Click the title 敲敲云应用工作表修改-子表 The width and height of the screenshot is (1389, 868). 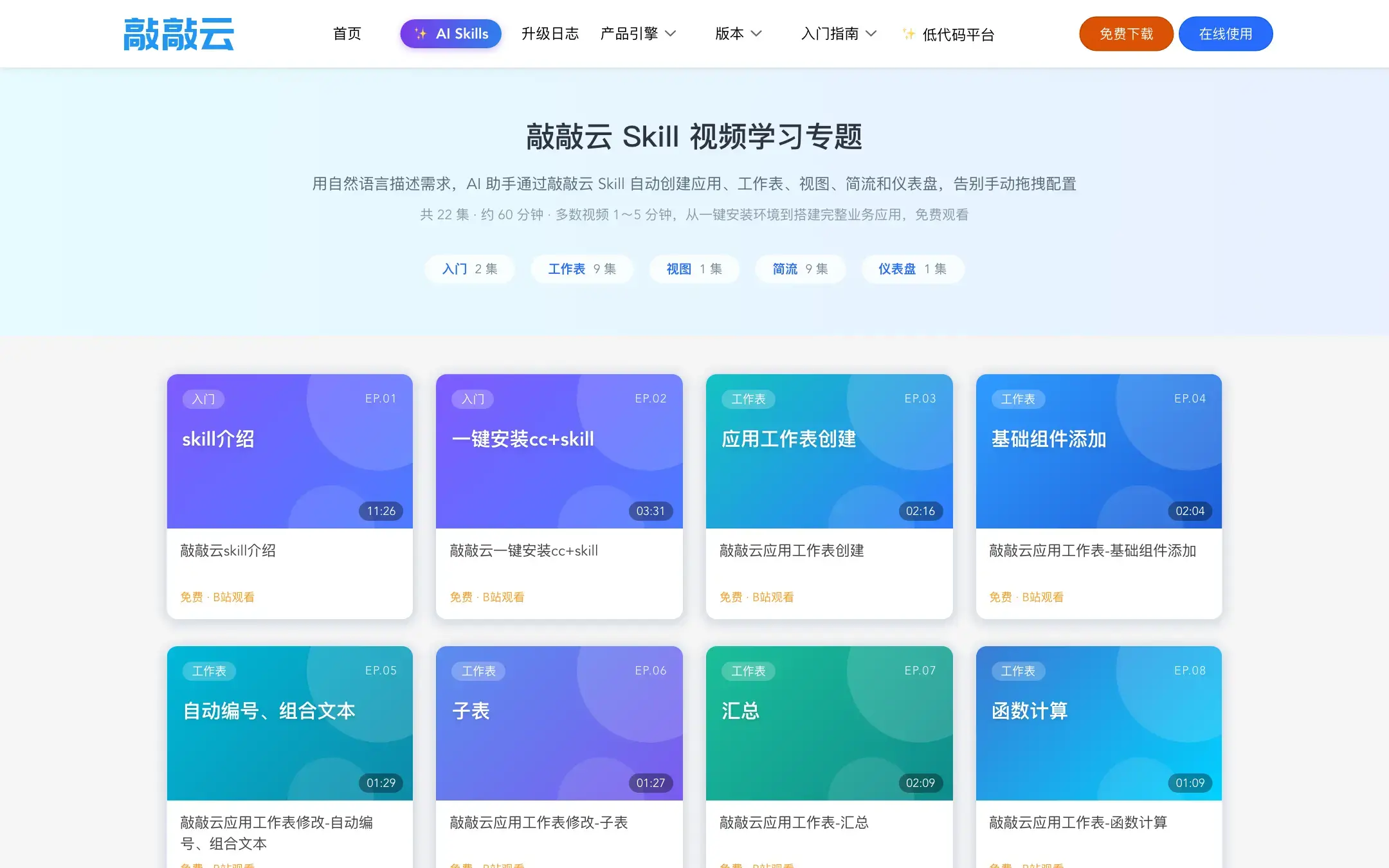[x=539, y=822]
